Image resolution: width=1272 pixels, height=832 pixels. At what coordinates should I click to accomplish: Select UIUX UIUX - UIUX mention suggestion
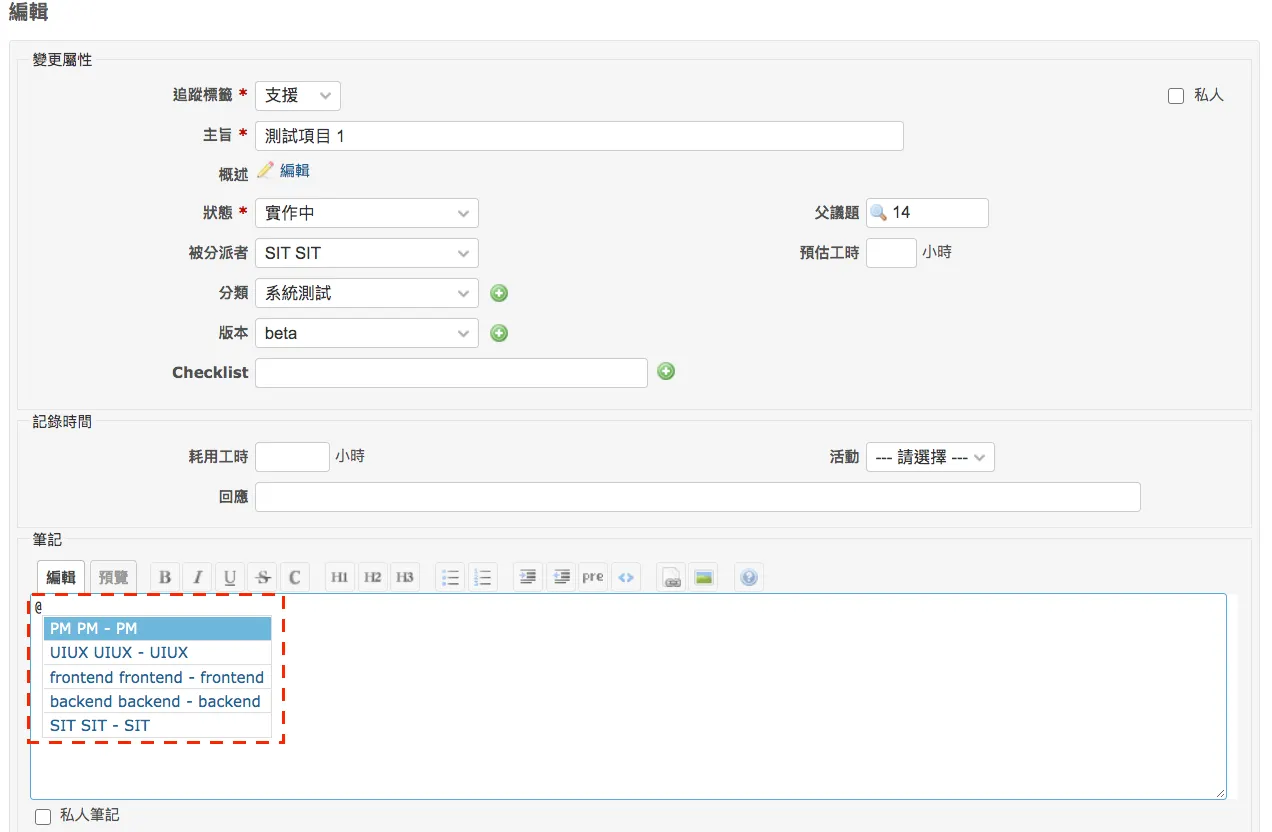pyautogui.click(x=157, y=652)
